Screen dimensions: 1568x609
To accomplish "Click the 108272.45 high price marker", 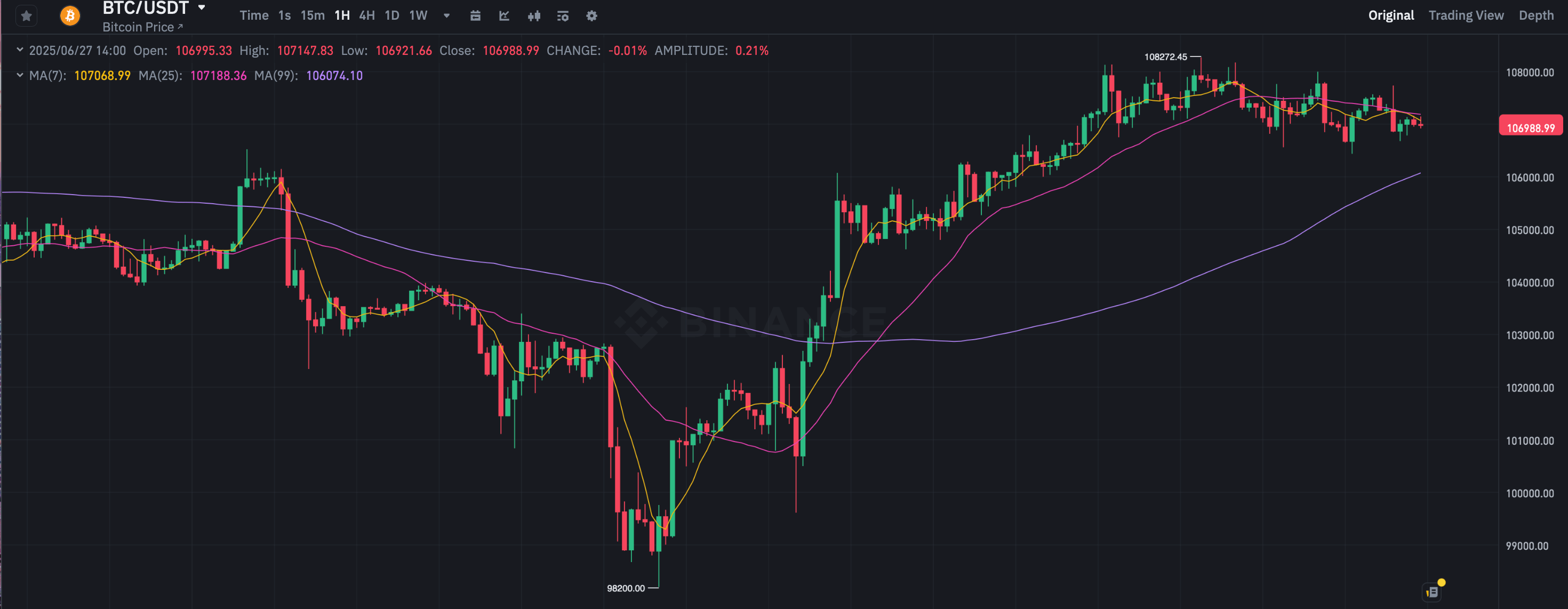I will coord(1165,57).
